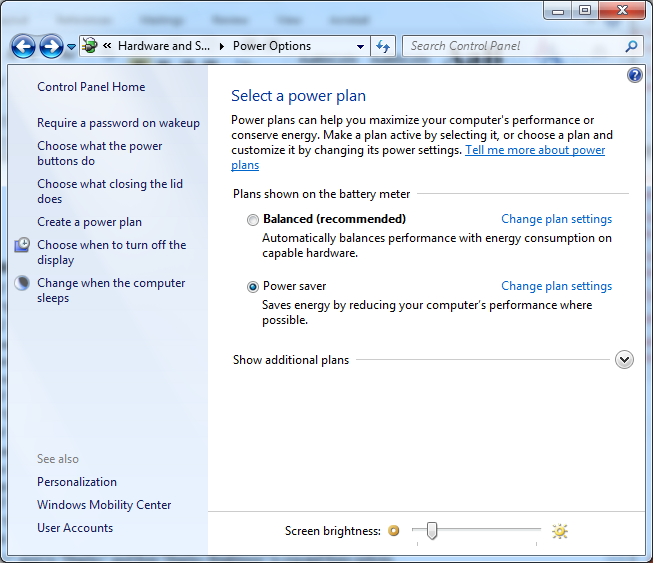Click the Plans shown on the battery meter label

coord(322,194)
